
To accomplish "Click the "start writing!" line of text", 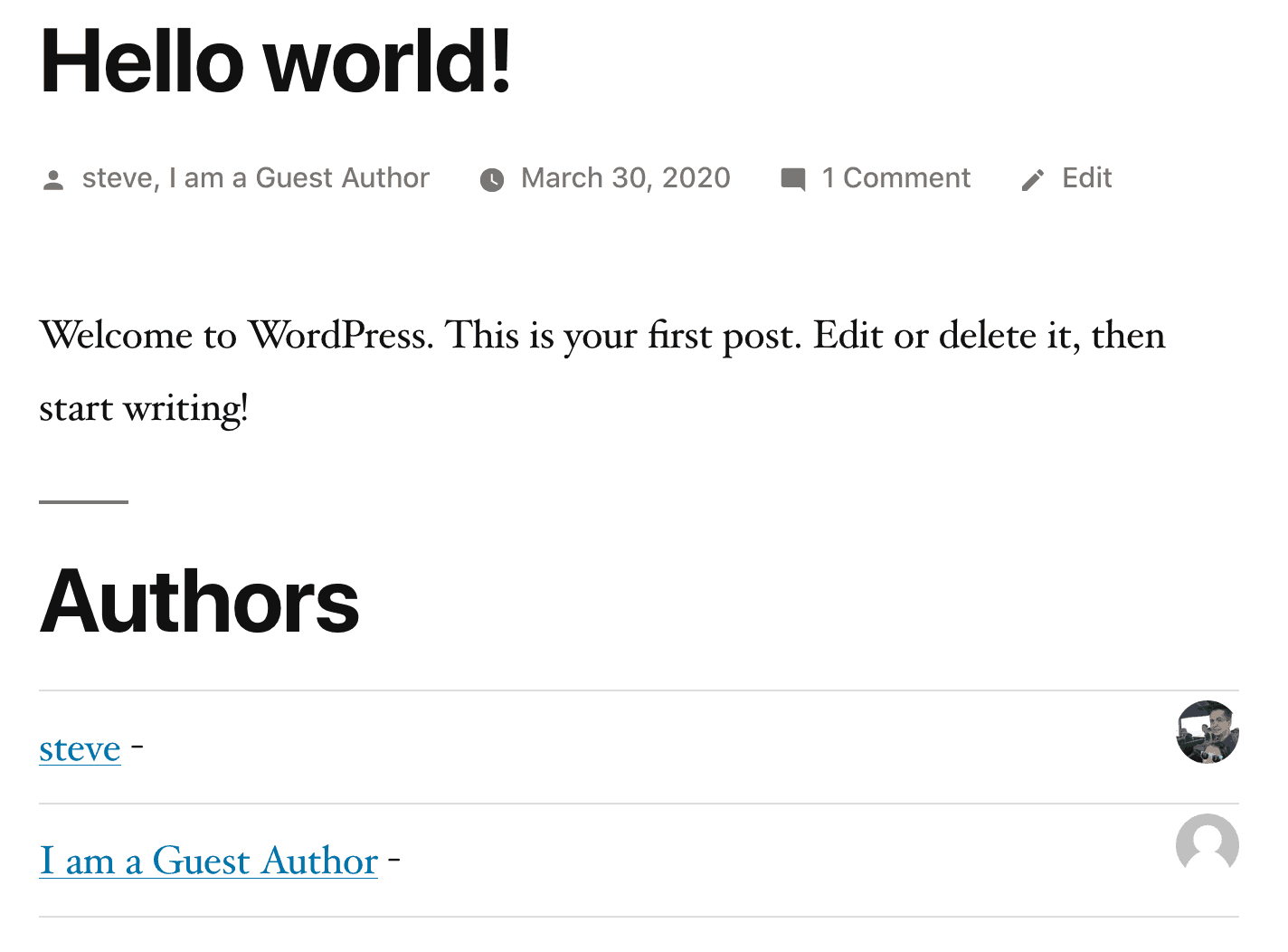I will tap(144, 409).
